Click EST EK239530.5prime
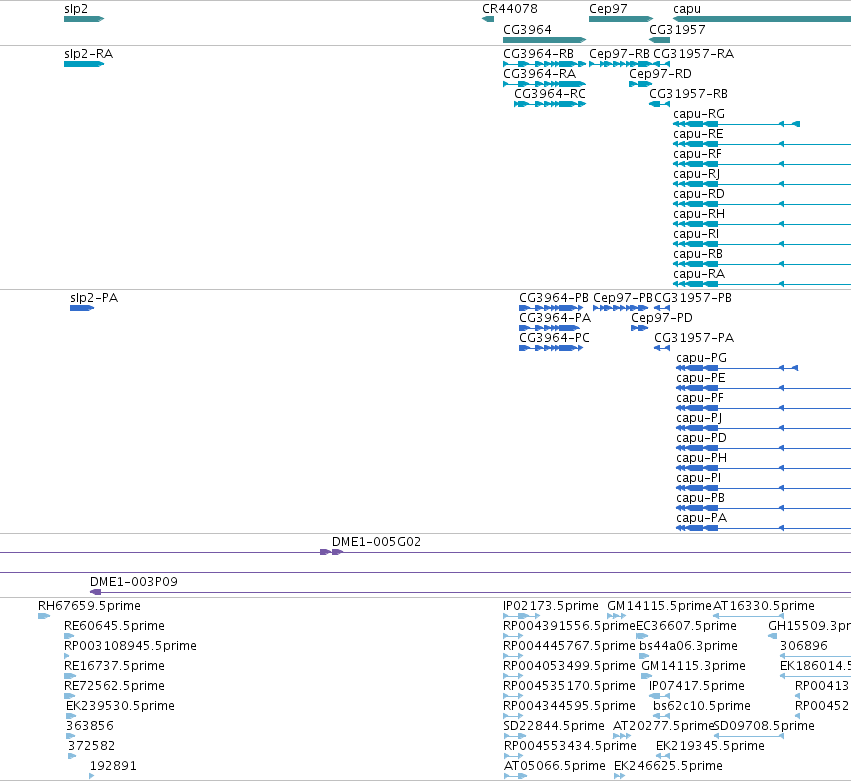 pos(120,706)
